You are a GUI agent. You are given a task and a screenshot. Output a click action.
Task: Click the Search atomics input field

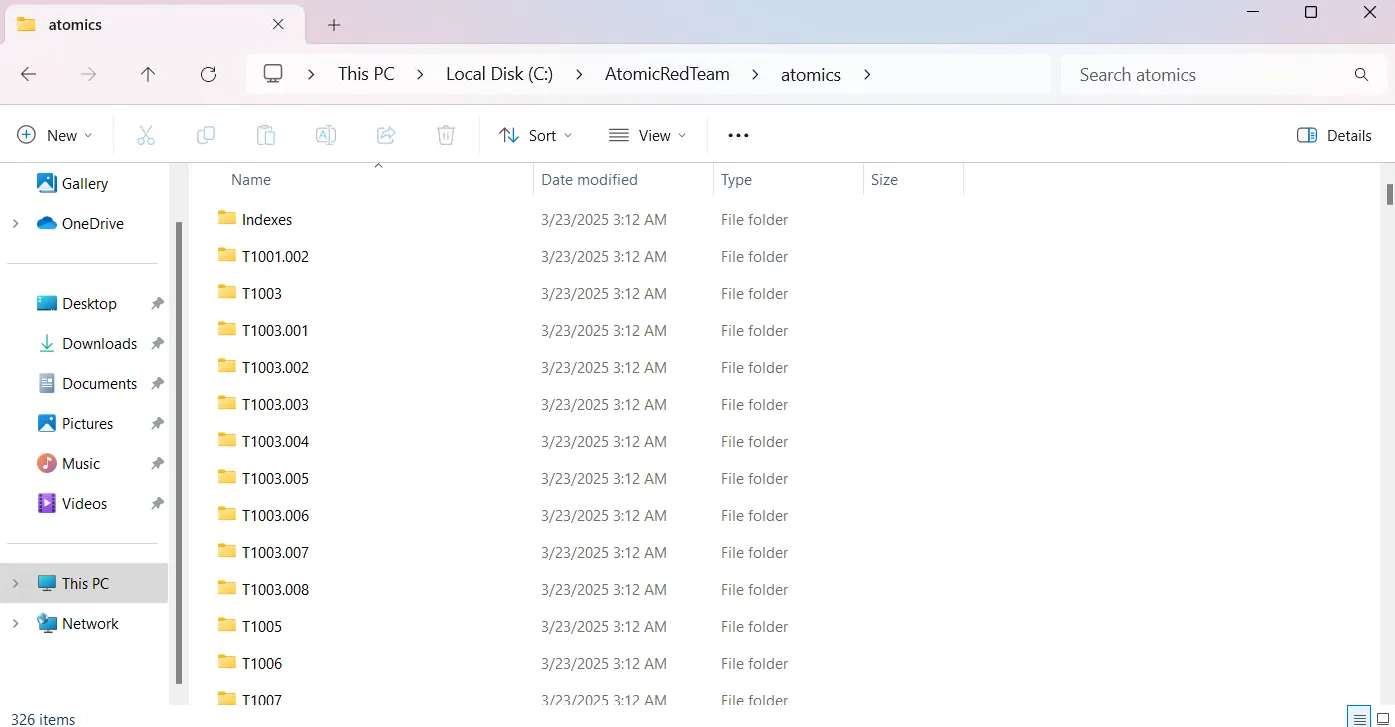(x=1205, y=74)
